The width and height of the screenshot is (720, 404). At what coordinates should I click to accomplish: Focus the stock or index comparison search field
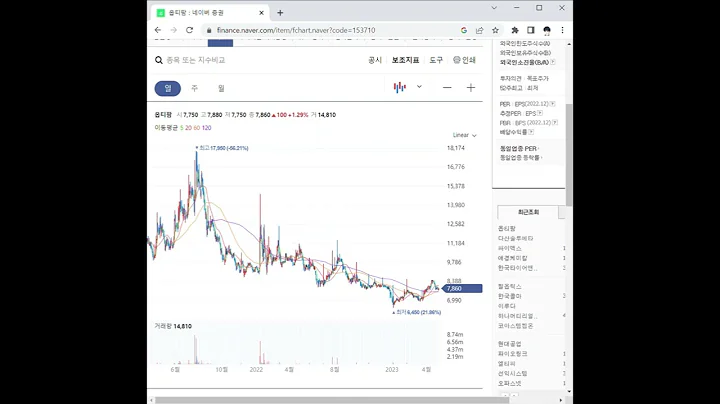tap(196, 60)
